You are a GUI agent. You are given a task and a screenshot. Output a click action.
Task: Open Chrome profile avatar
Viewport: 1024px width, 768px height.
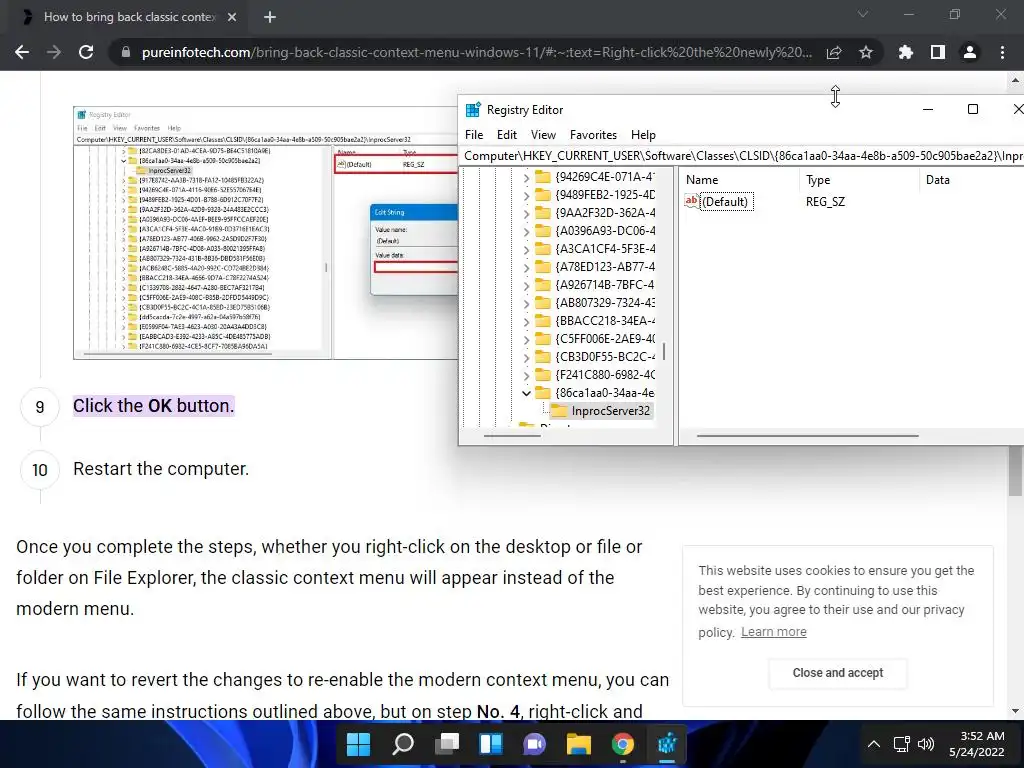pyautogui.click(x=970, y=52)
